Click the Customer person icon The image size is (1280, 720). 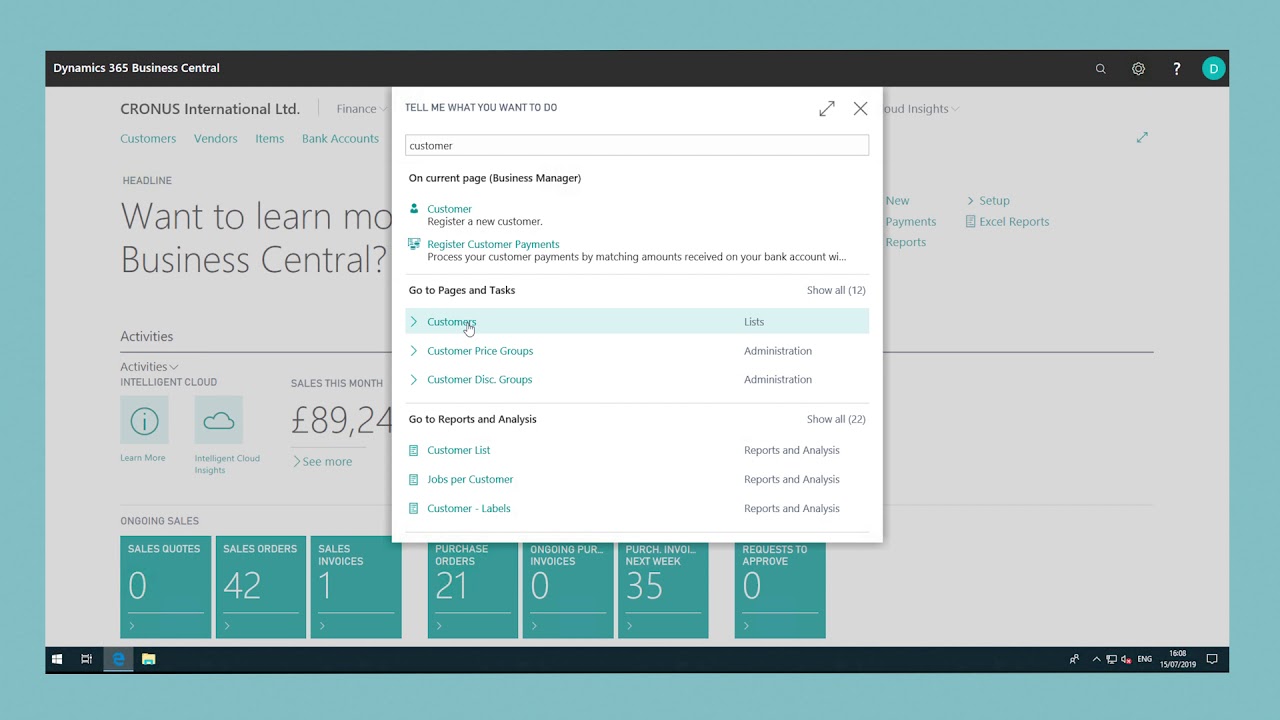(414, 209)
